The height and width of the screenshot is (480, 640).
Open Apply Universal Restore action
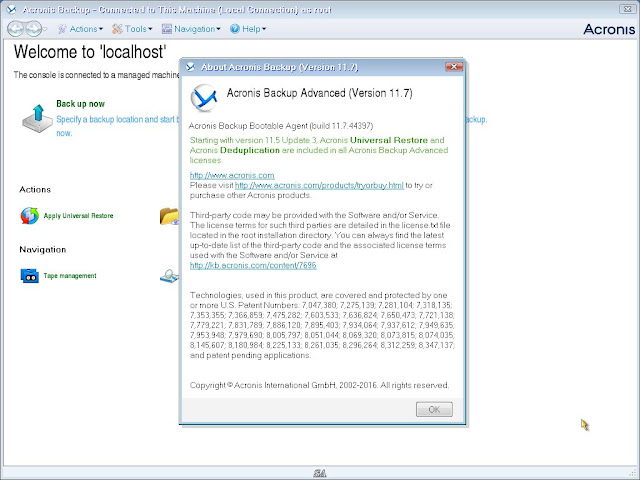[78, 216]
